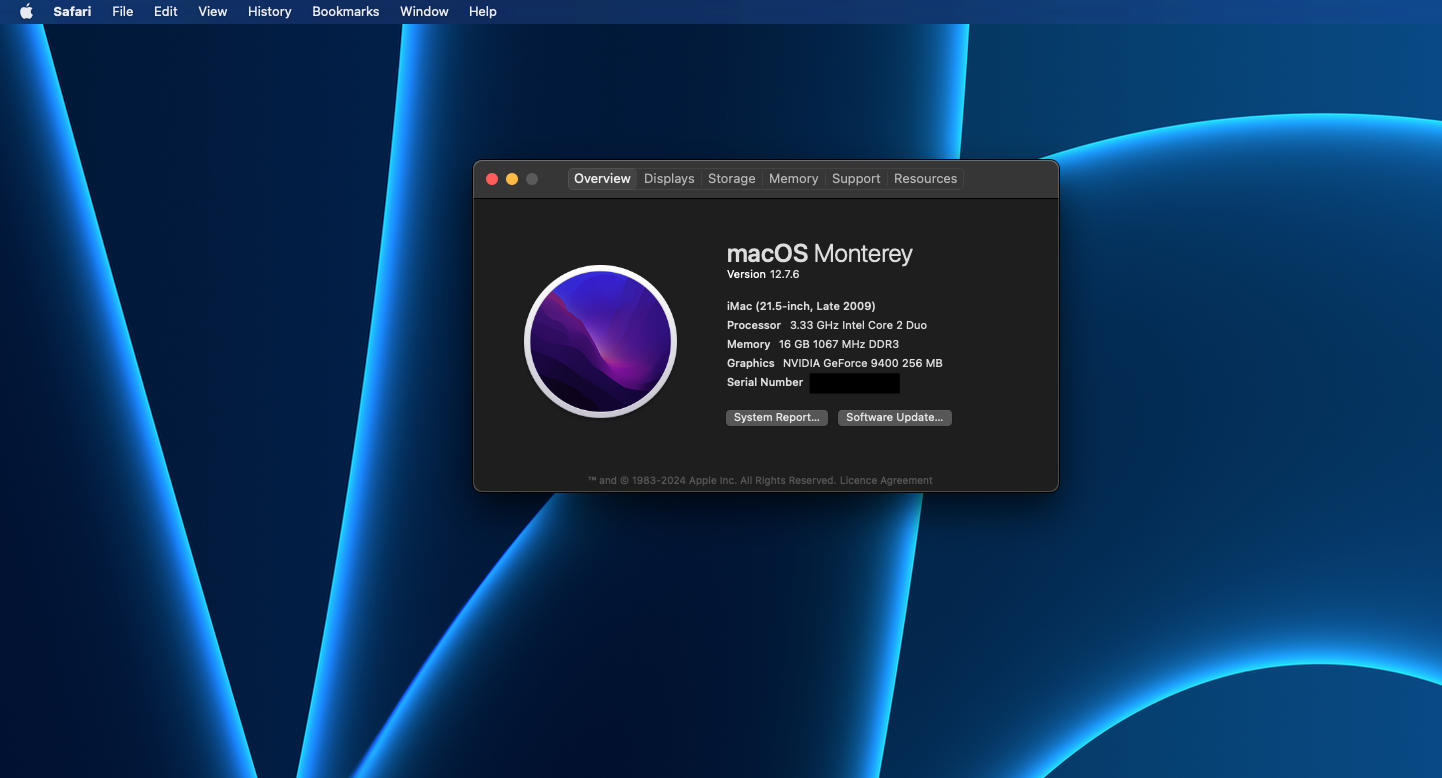Click the macOS Monterey heading
This screenshot has height=778, width=1442.
click(820, 254)
